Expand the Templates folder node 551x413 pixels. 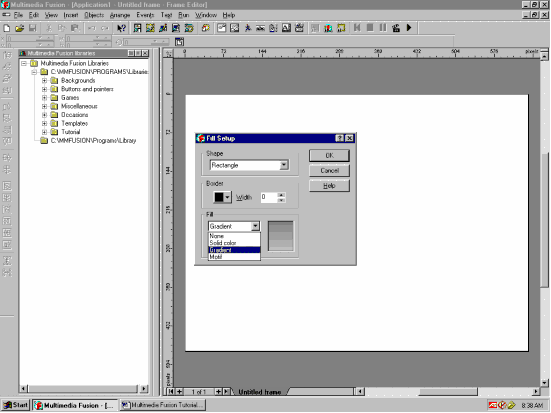(x=44, y=124)
